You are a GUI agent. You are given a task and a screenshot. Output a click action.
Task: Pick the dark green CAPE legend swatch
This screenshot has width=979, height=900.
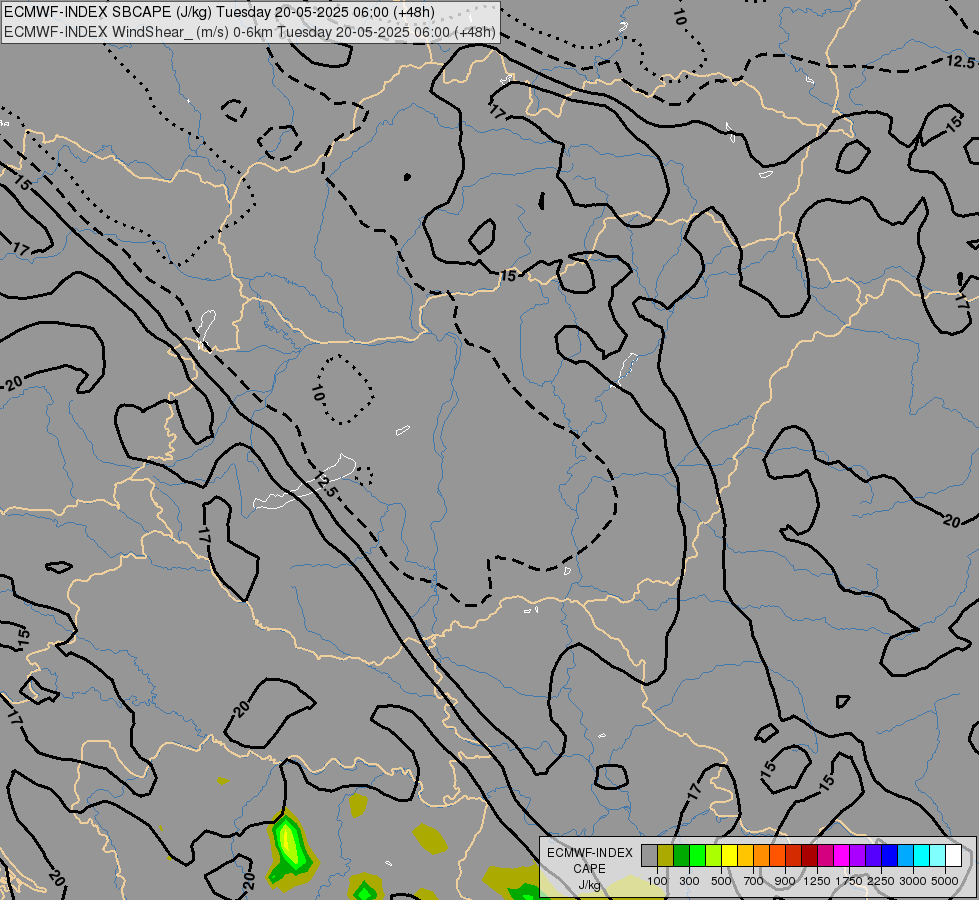click(682, 856)
